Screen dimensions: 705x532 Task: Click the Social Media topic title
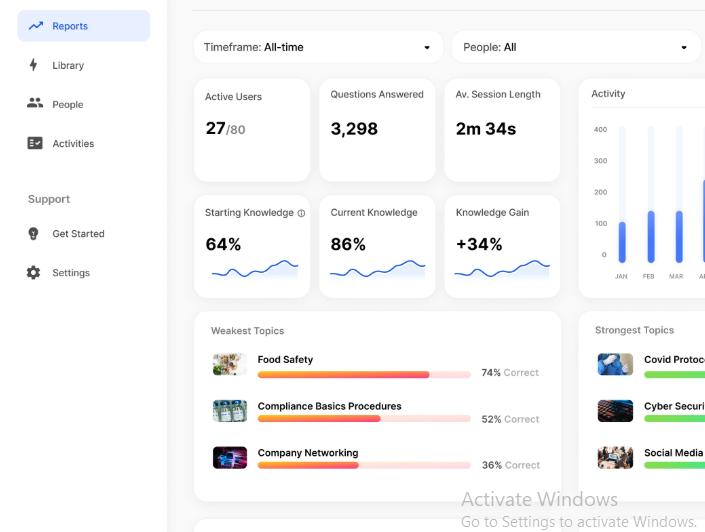pos(674,452)
